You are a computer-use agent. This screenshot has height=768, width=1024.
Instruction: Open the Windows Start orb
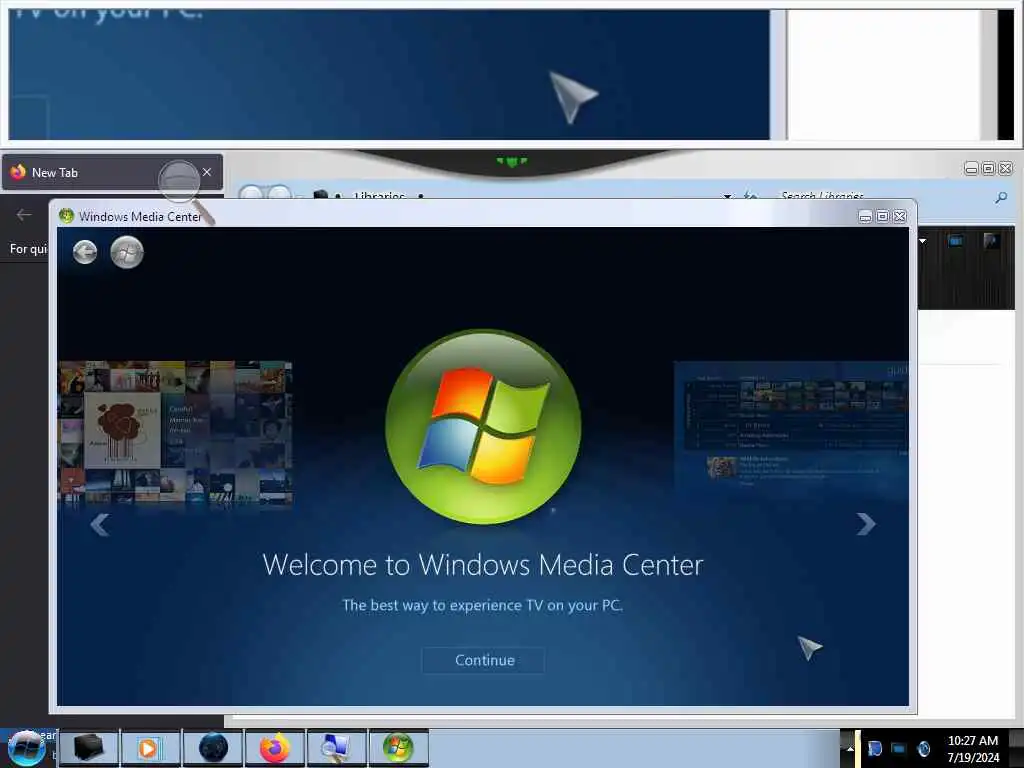pos(26,748)
